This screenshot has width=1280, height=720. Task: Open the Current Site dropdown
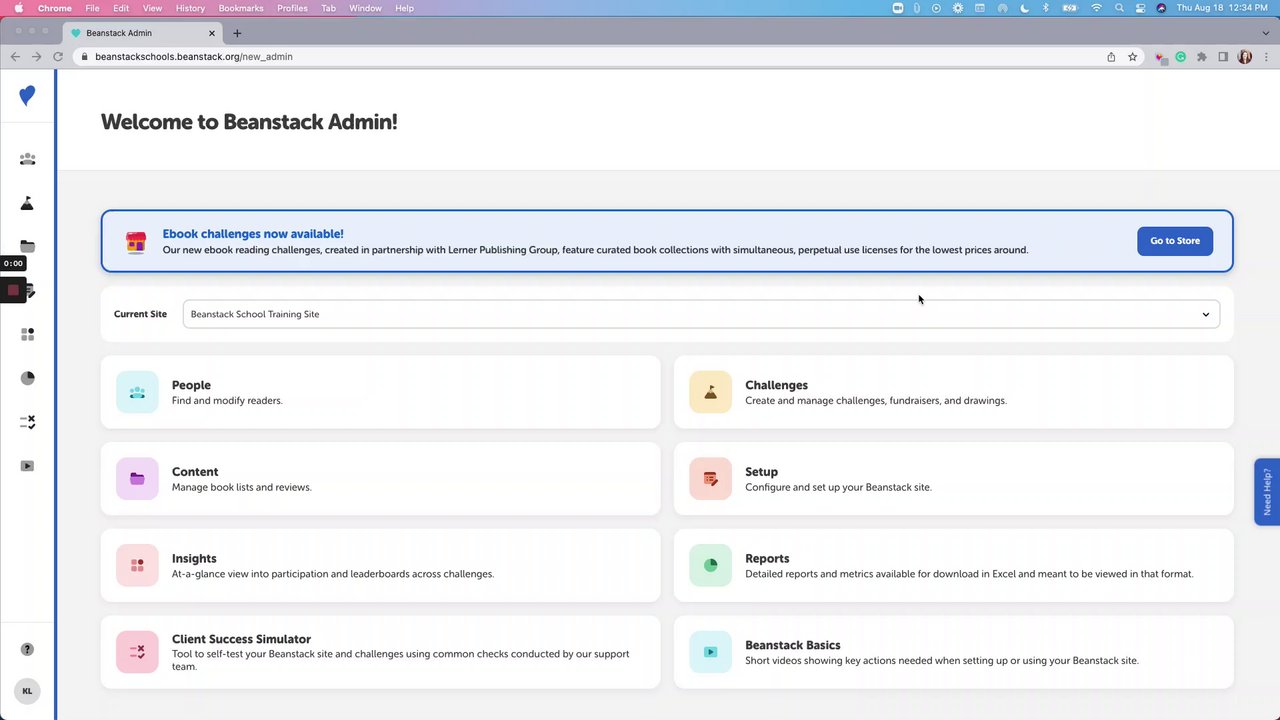(701, 314)
